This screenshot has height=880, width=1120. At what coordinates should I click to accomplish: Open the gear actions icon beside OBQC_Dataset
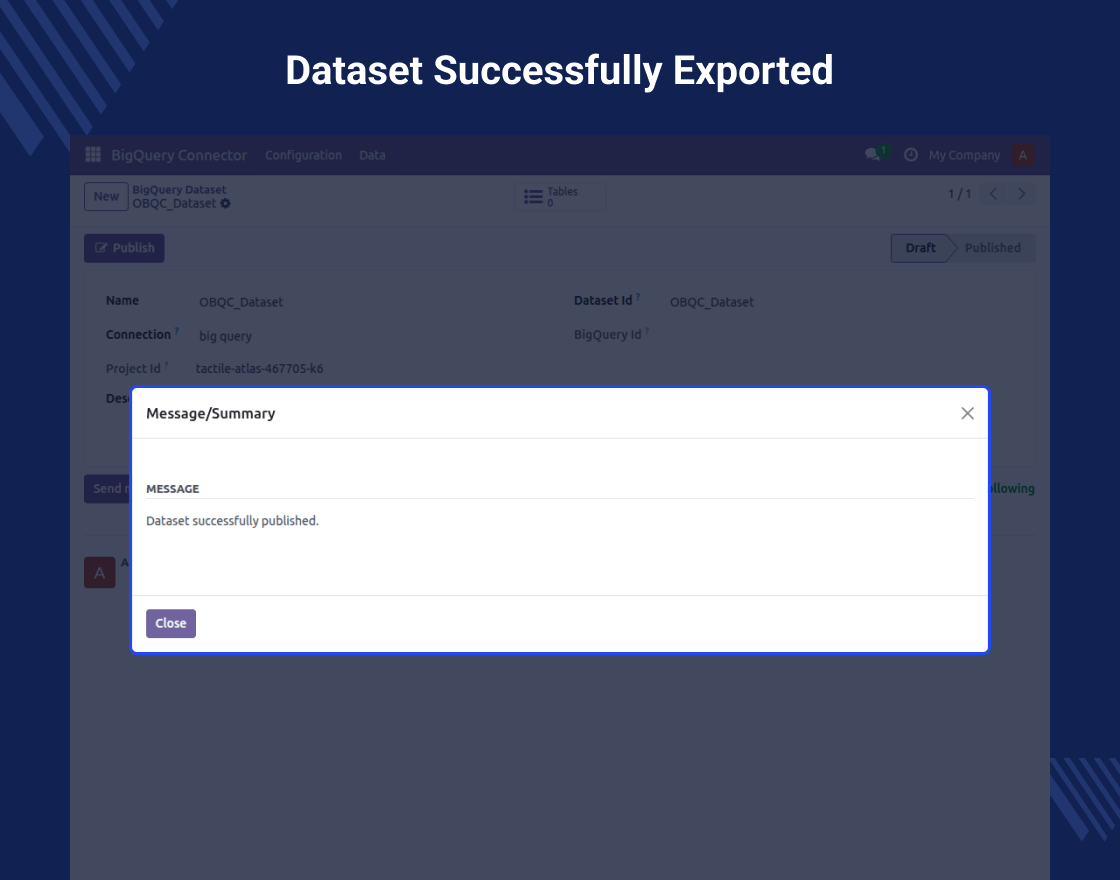226,204
